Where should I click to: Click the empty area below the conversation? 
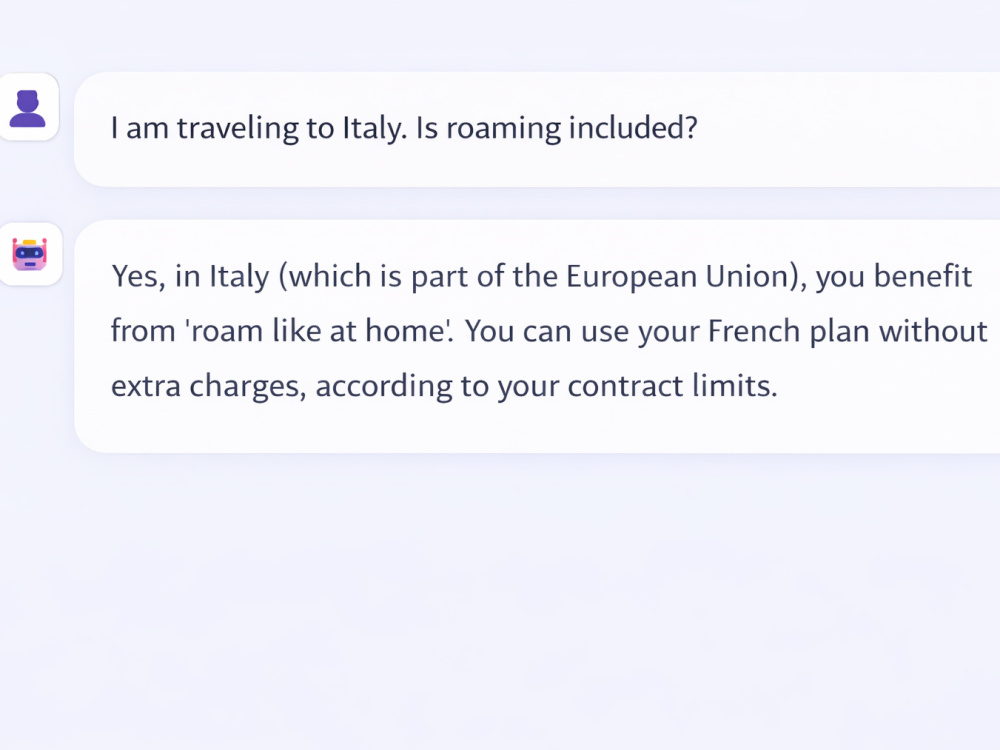500,599
